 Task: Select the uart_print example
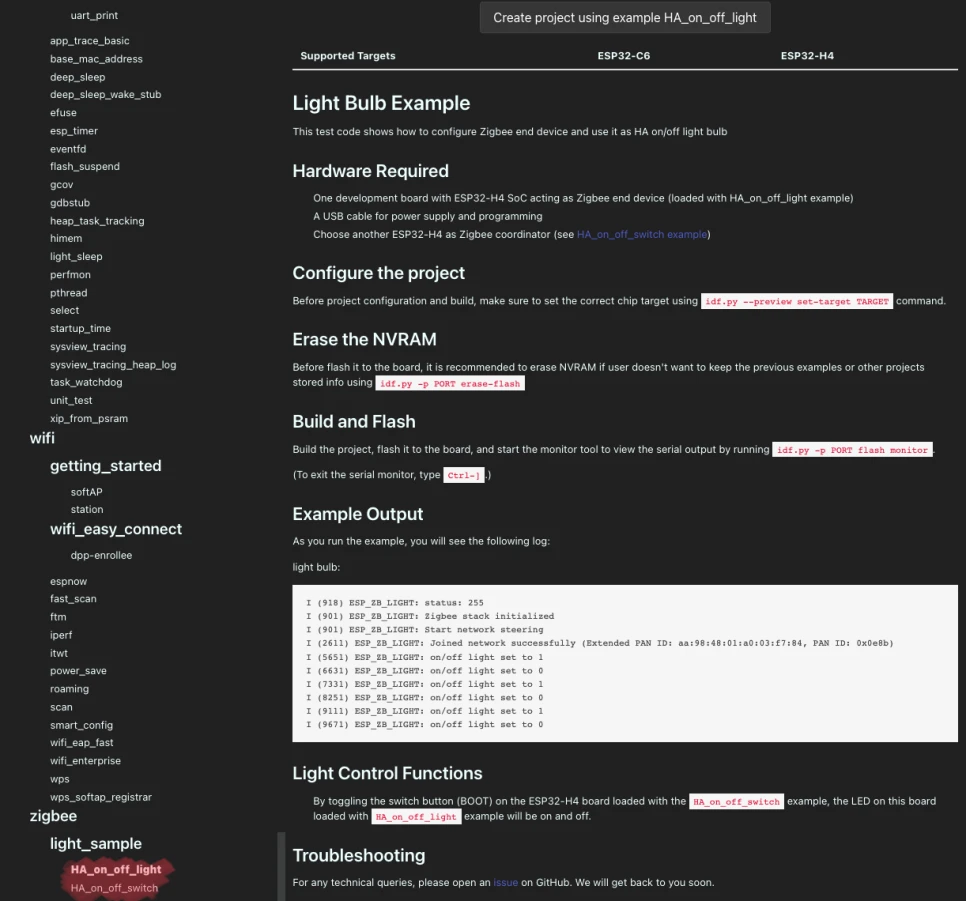pyautogui.click(x=94, y=16)
